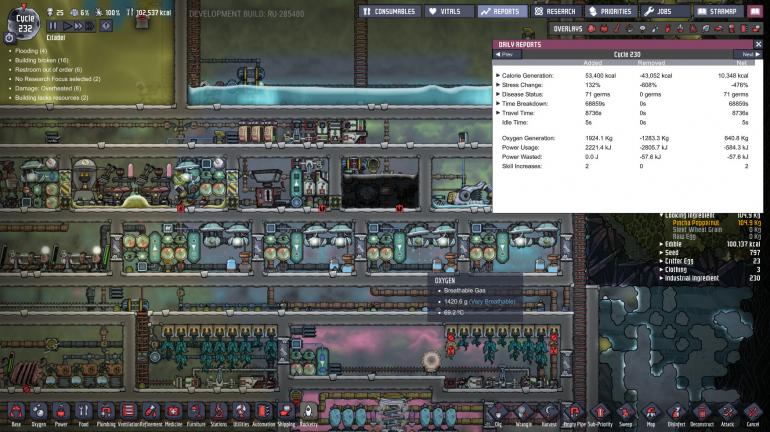
Task: Toggle the last overlay in the Overlays bar
Action: pos(756,28)
